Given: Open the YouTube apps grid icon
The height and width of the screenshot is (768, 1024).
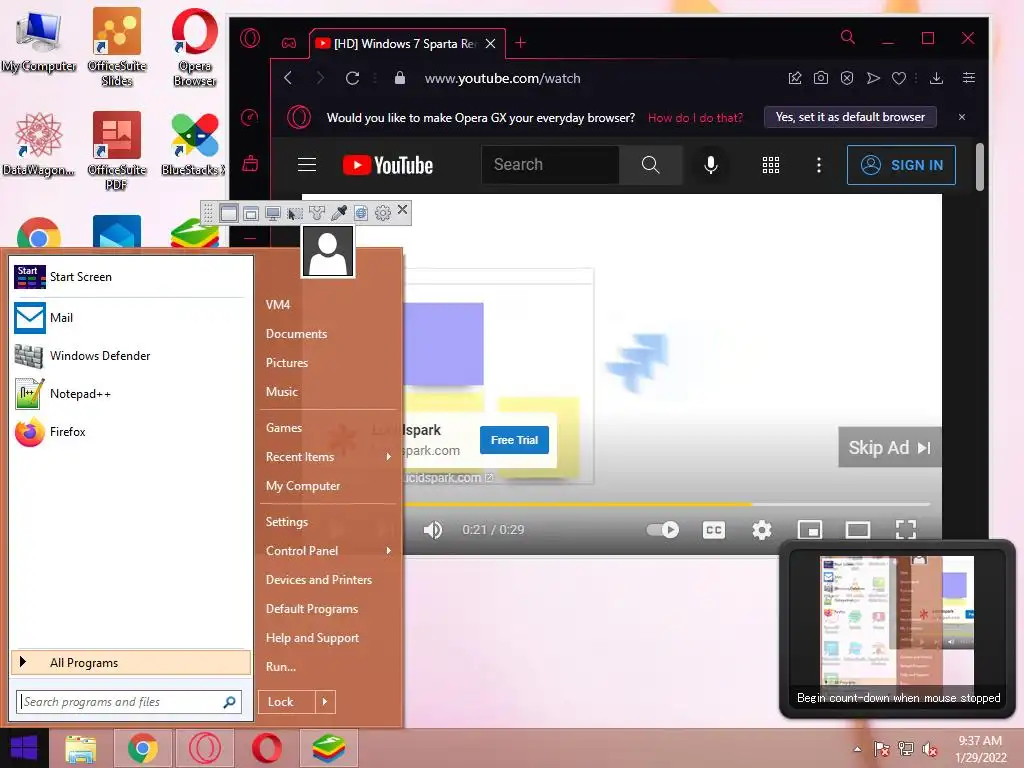Looking at the screenshot, I should tap(771, 165).
